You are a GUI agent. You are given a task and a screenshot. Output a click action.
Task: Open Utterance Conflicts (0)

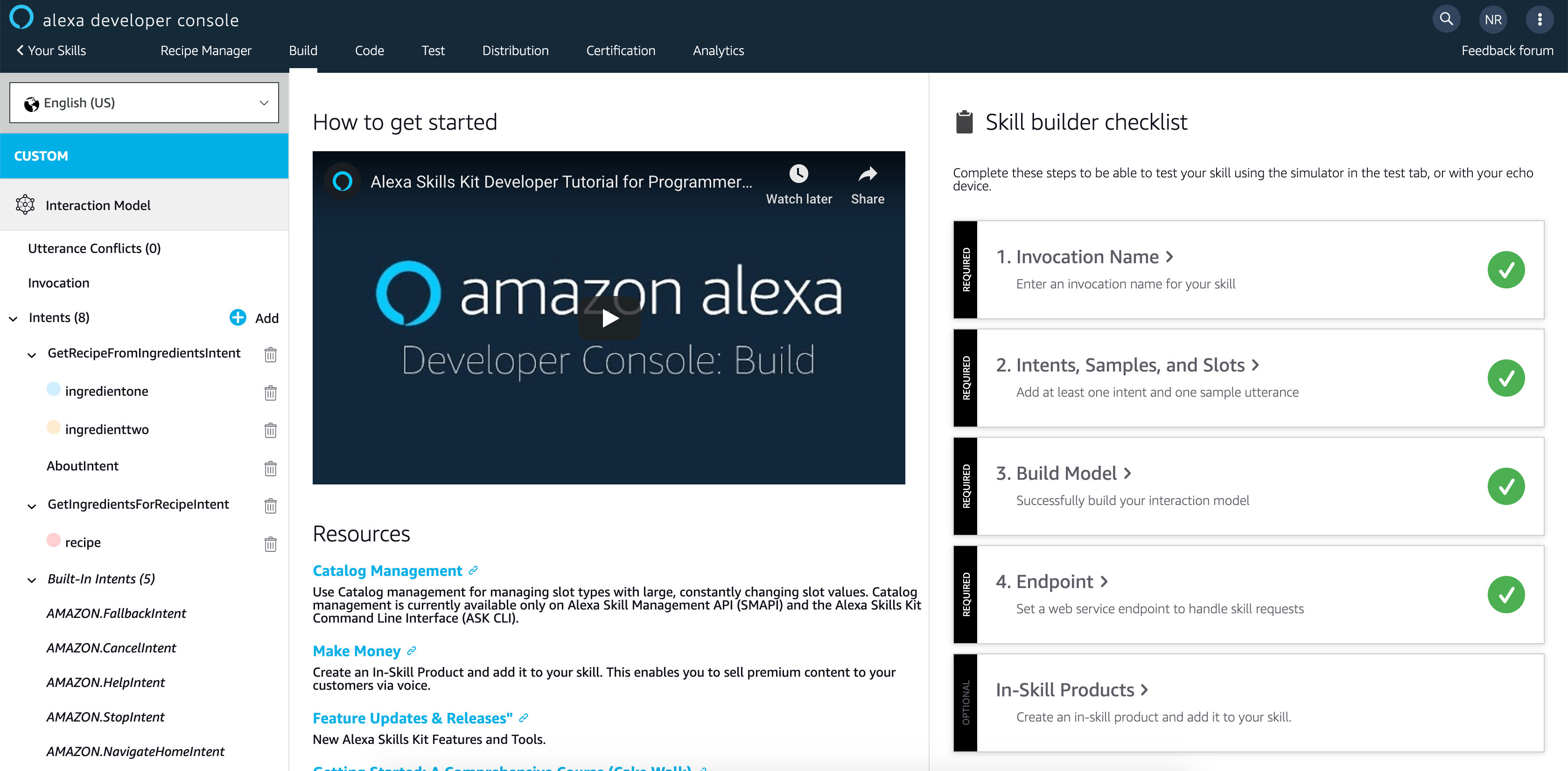(x=94, y=248)
